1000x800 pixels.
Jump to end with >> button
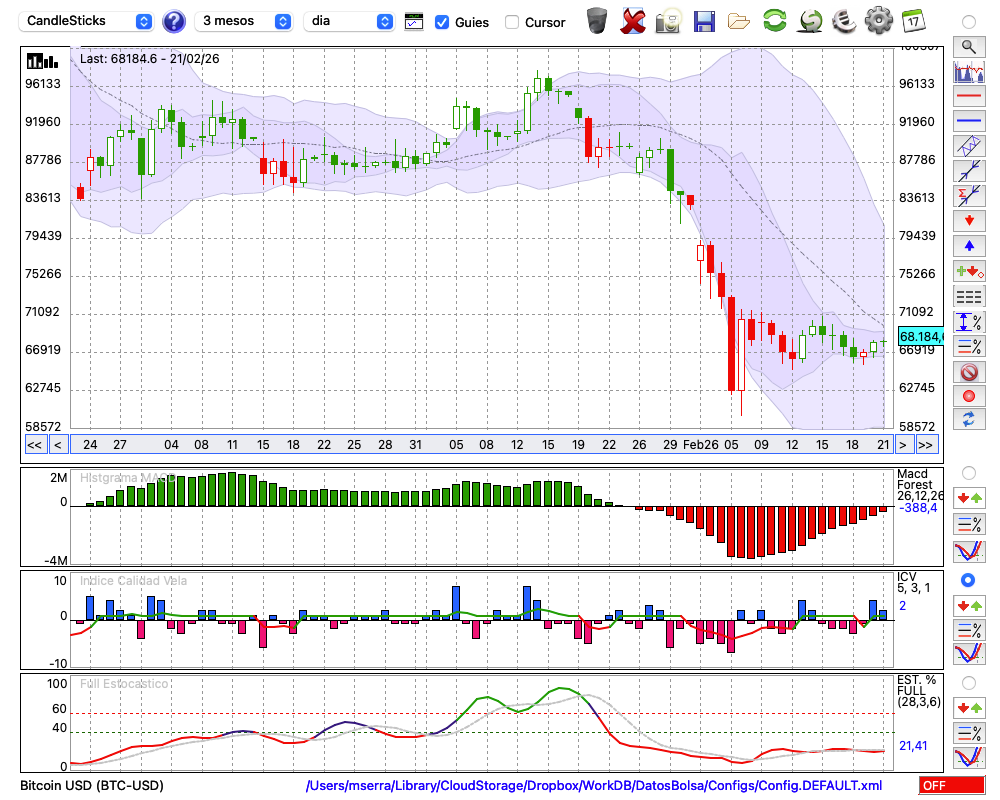[926, 445]
